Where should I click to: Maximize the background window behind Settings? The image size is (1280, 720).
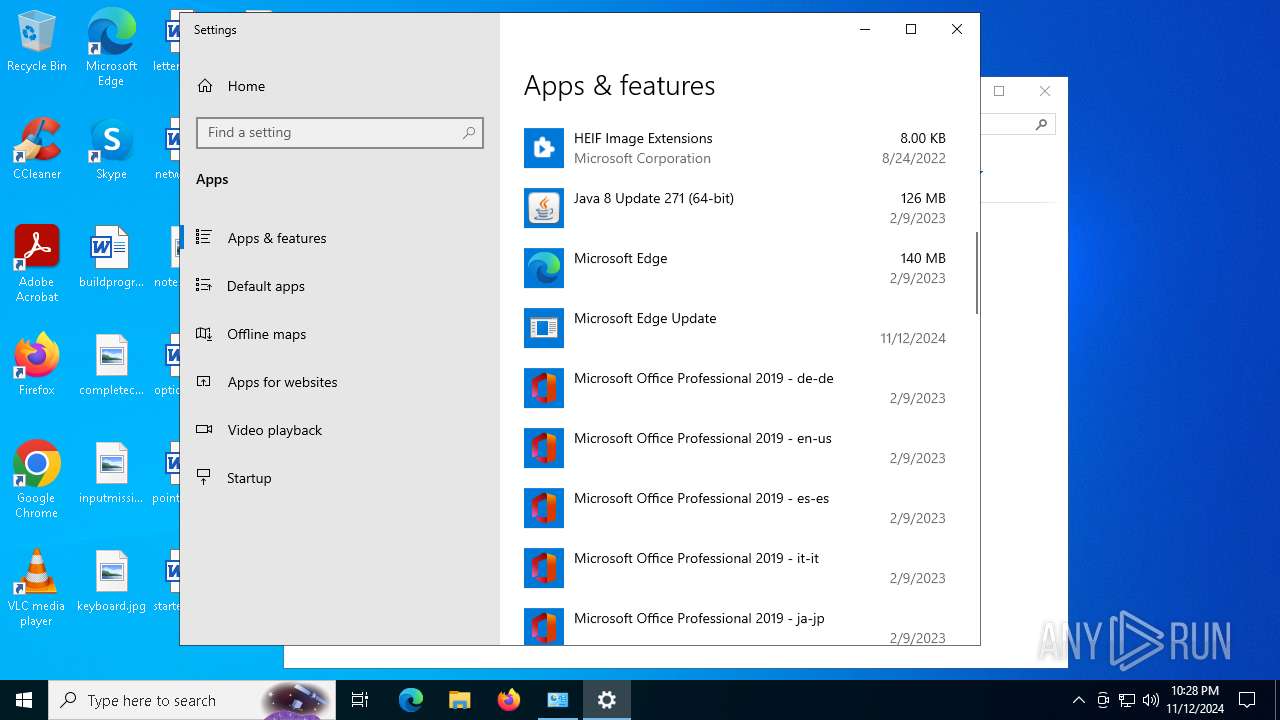coord(998,91)
